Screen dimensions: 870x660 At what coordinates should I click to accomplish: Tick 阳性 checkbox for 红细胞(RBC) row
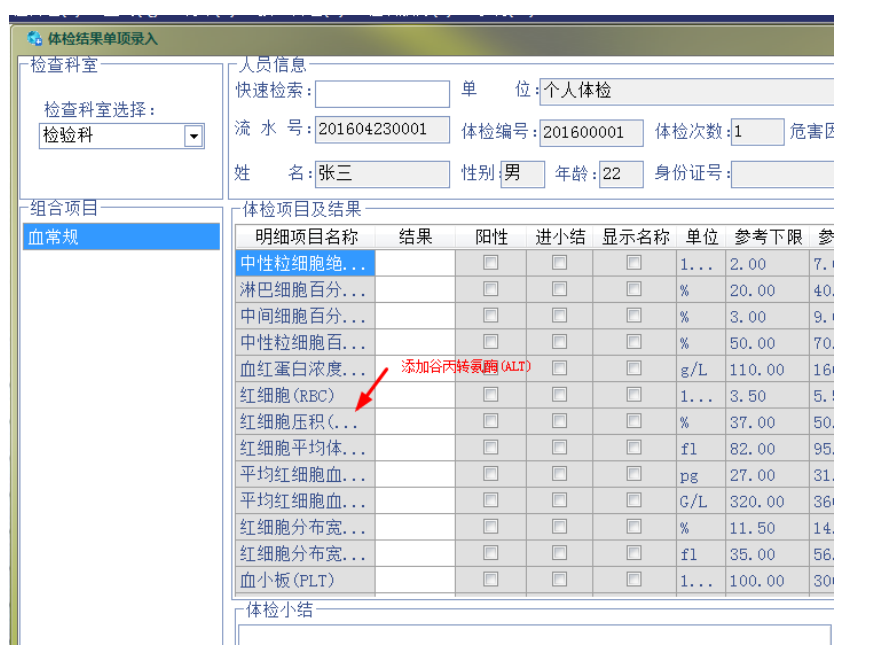point(490,394)
